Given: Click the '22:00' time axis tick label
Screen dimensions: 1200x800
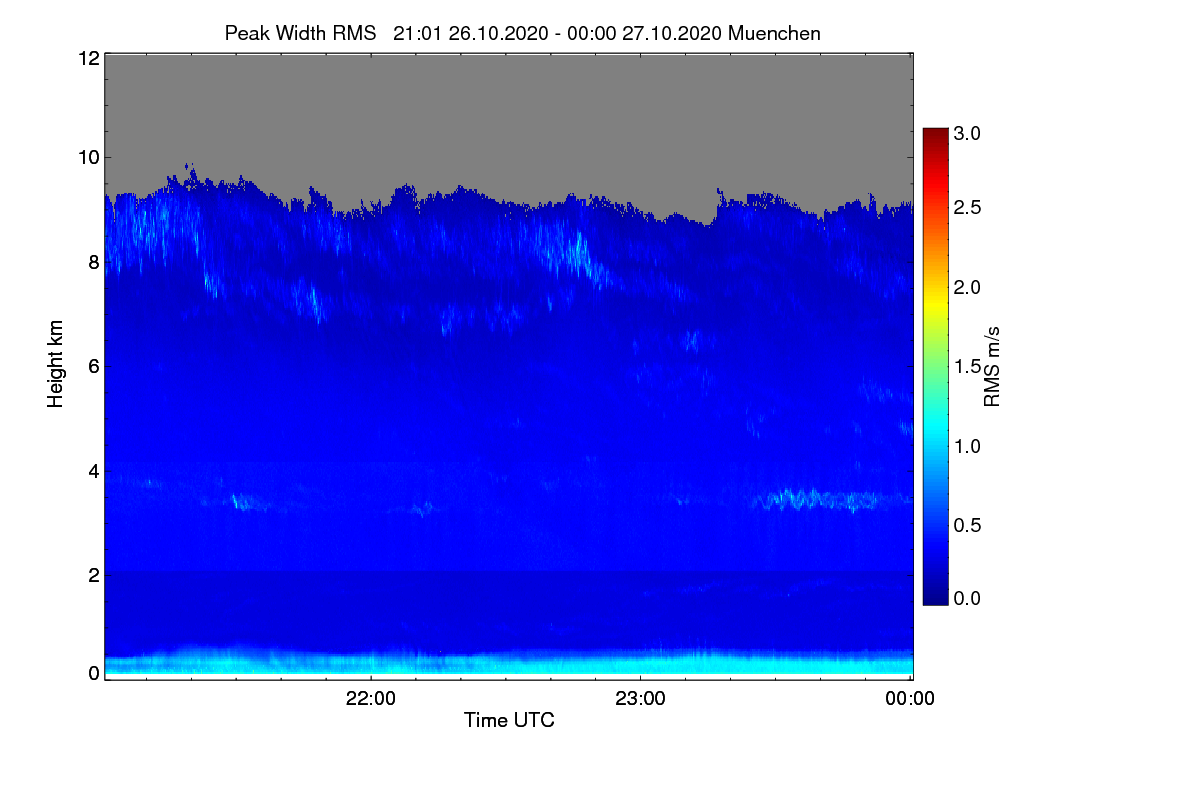Looking at the screenshot, I should point(370,699).
